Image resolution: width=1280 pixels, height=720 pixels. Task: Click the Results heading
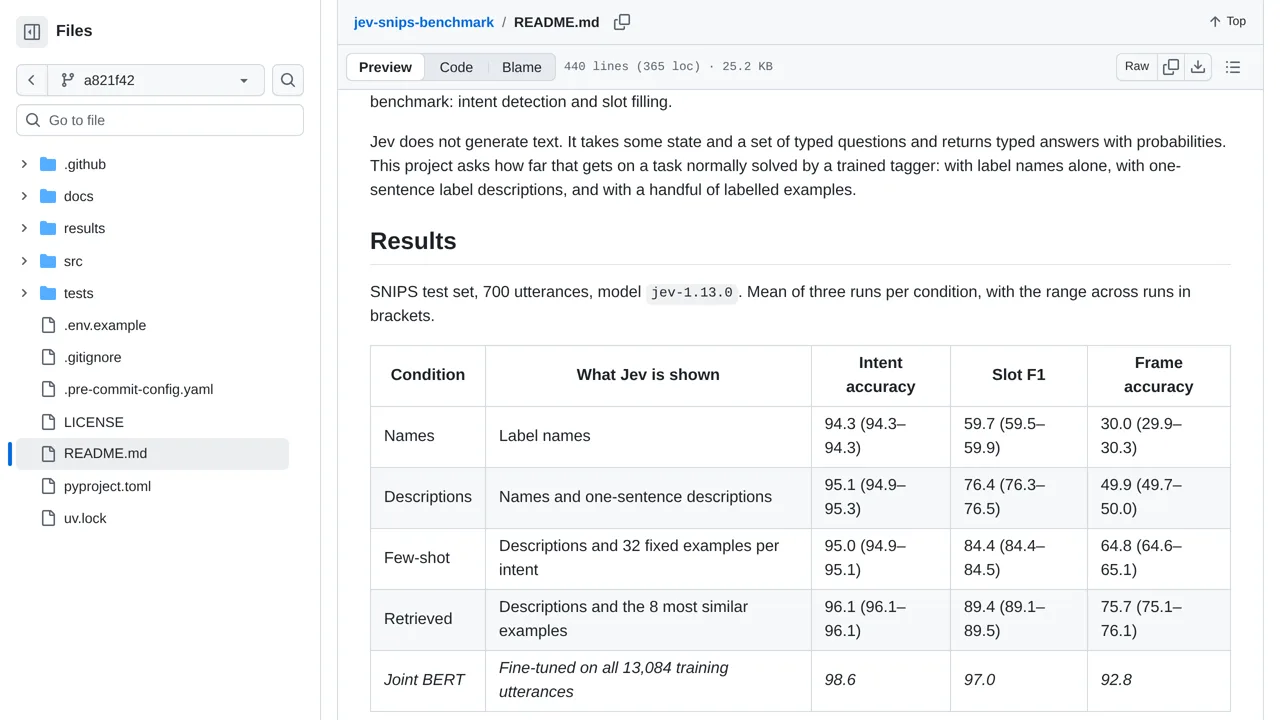click(413, 241)
